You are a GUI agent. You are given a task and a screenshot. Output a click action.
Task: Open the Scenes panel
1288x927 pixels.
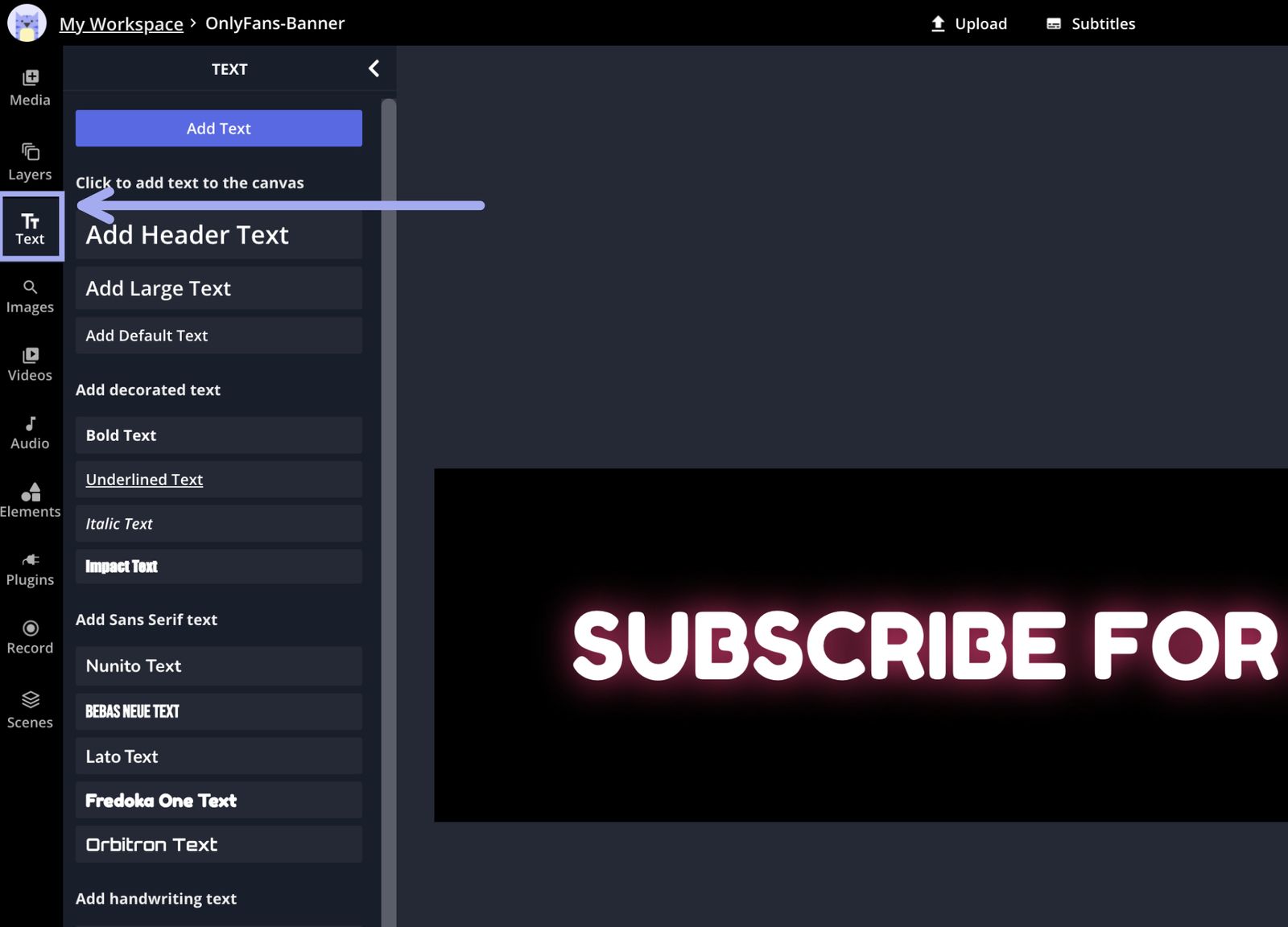tap(30, 709)
